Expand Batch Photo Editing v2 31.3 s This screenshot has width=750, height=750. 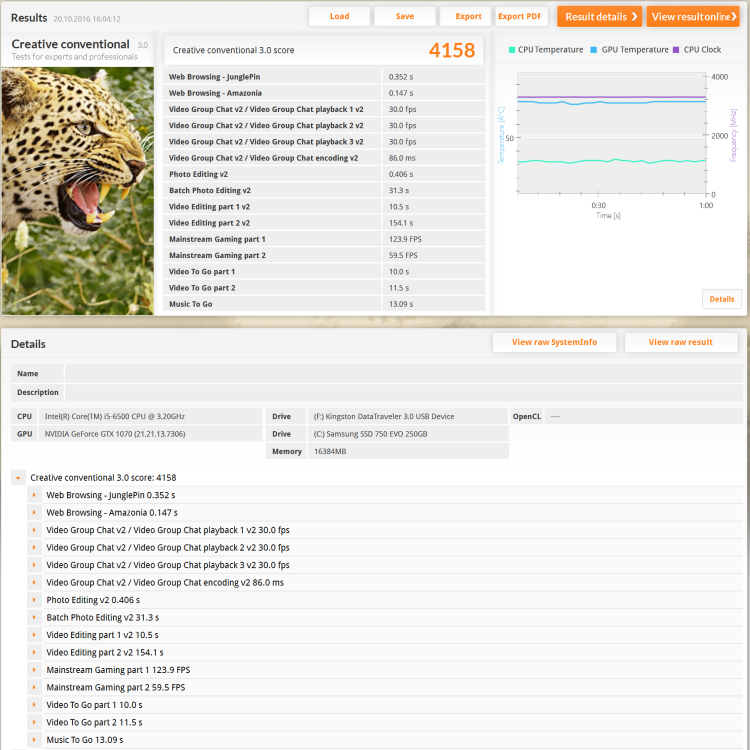click(34, 618)
